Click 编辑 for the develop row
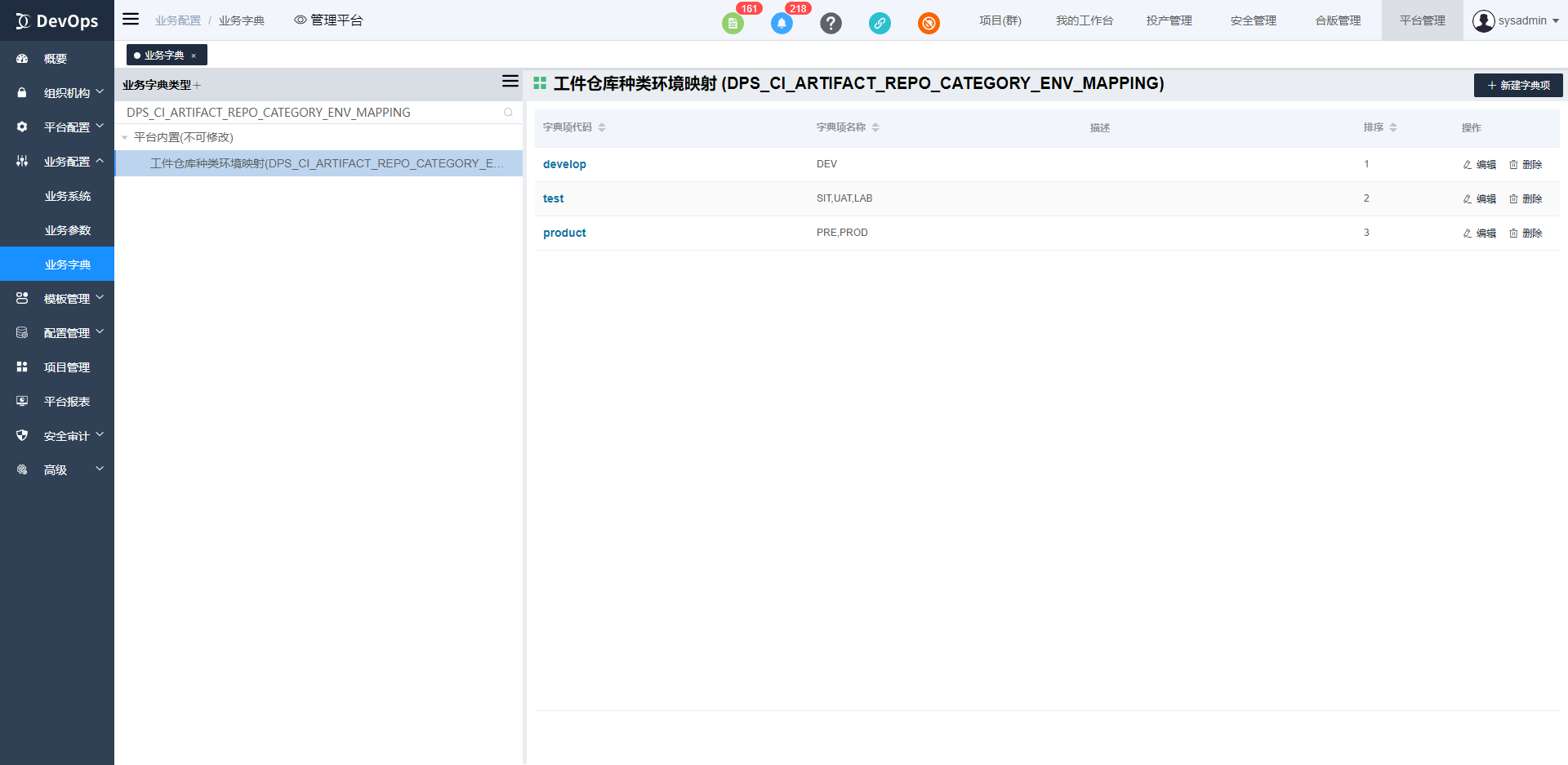Screen dimensions: 1568x765 click(x=1479, y=164)
